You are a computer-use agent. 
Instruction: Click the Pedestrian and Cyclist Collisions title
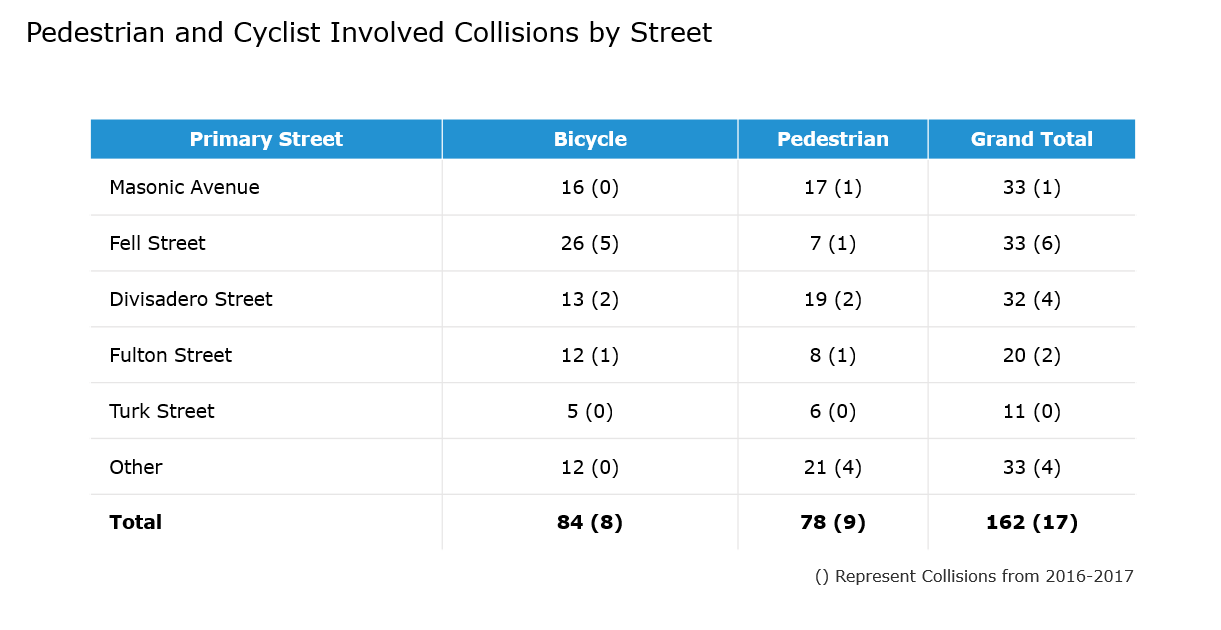pos(368,33)
